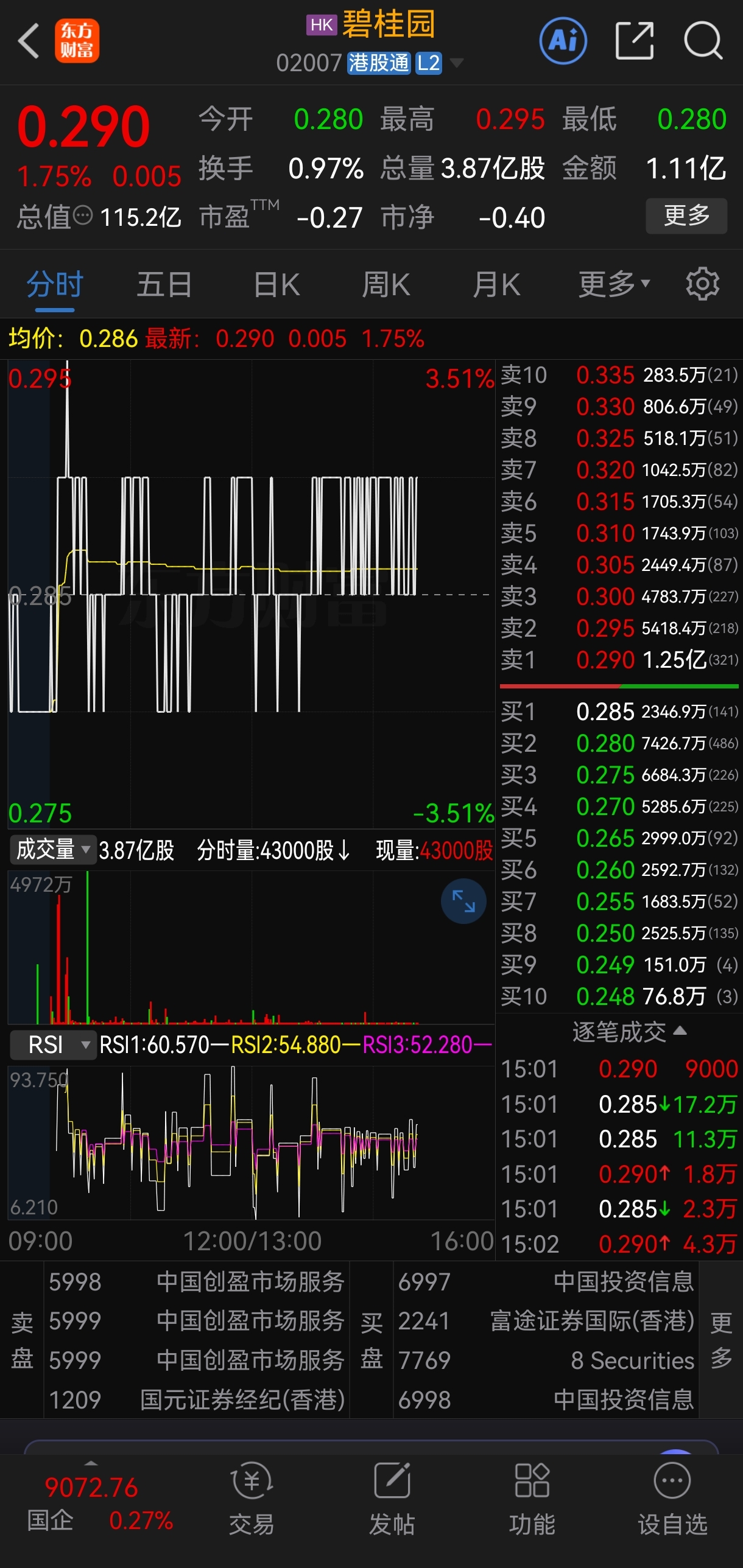Screen dimensions: 743x1568
Task: Tap the RSI indicator chart
Action: point(251,1143)
